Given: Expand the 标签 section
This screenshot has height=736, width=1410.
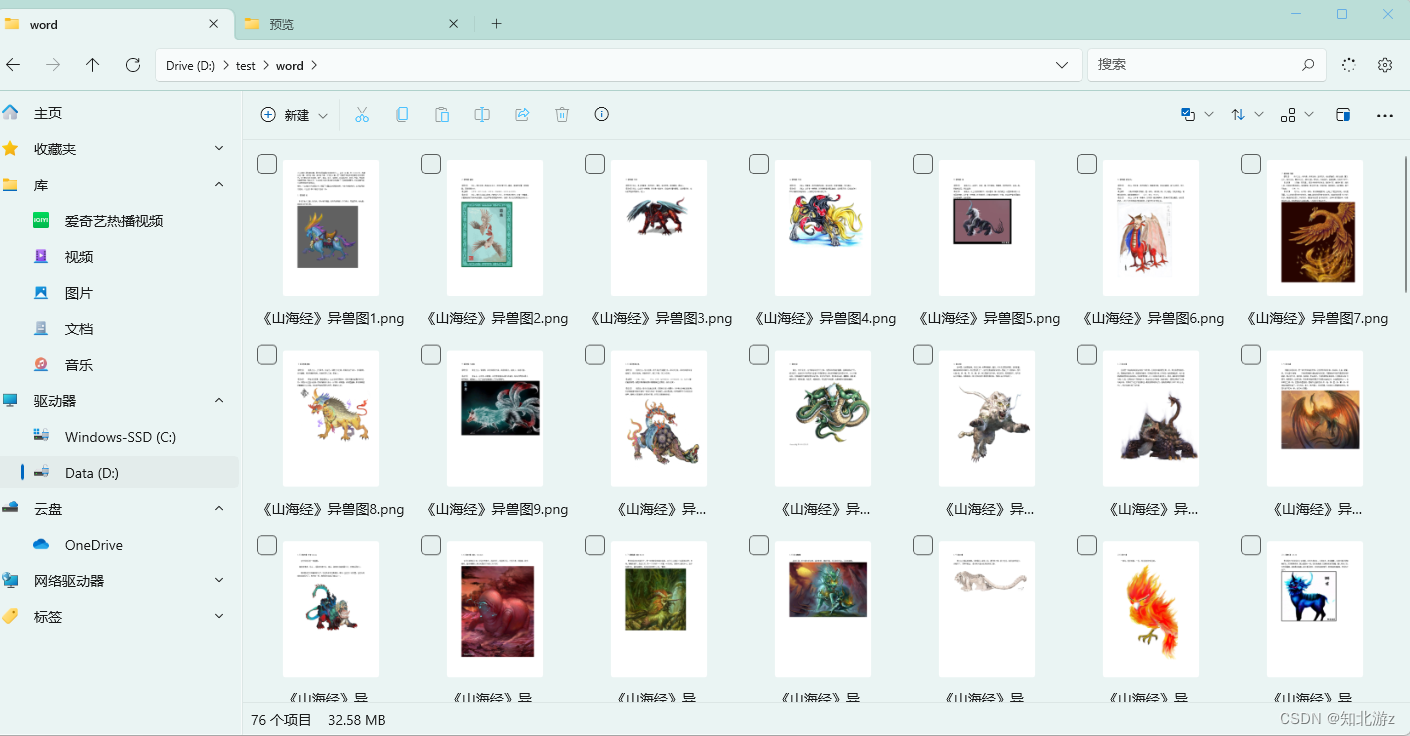Looking at the screenshot, I should (219, 617).
